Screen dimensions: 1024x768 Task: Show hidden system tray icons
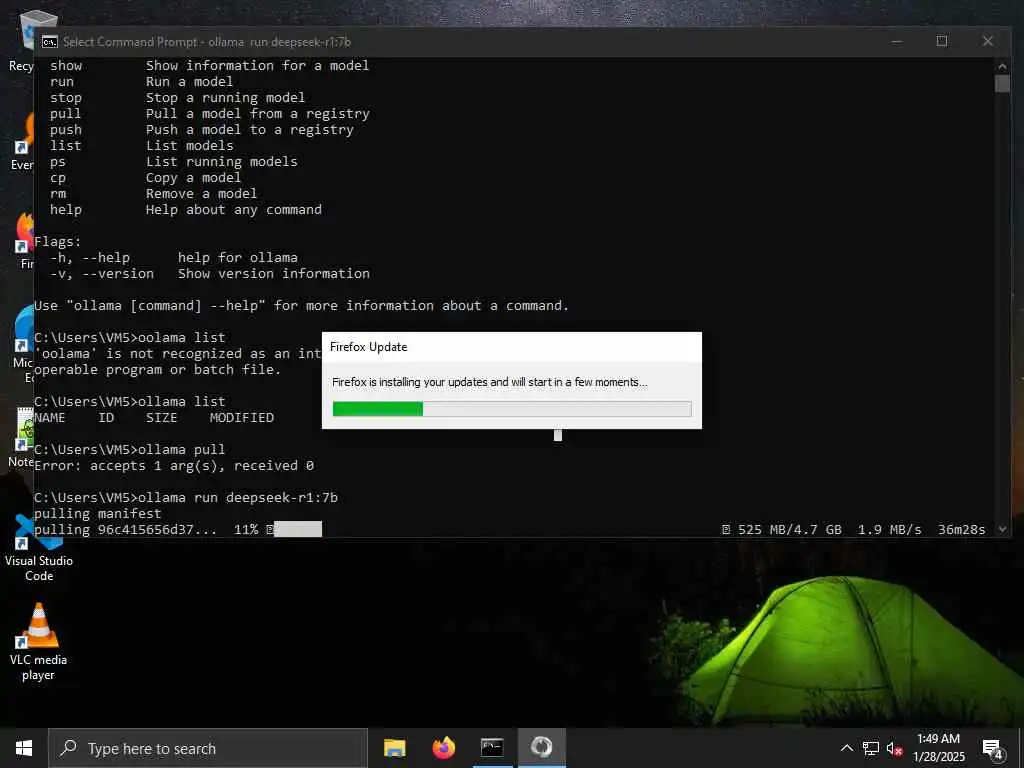(x=846, y=748)
